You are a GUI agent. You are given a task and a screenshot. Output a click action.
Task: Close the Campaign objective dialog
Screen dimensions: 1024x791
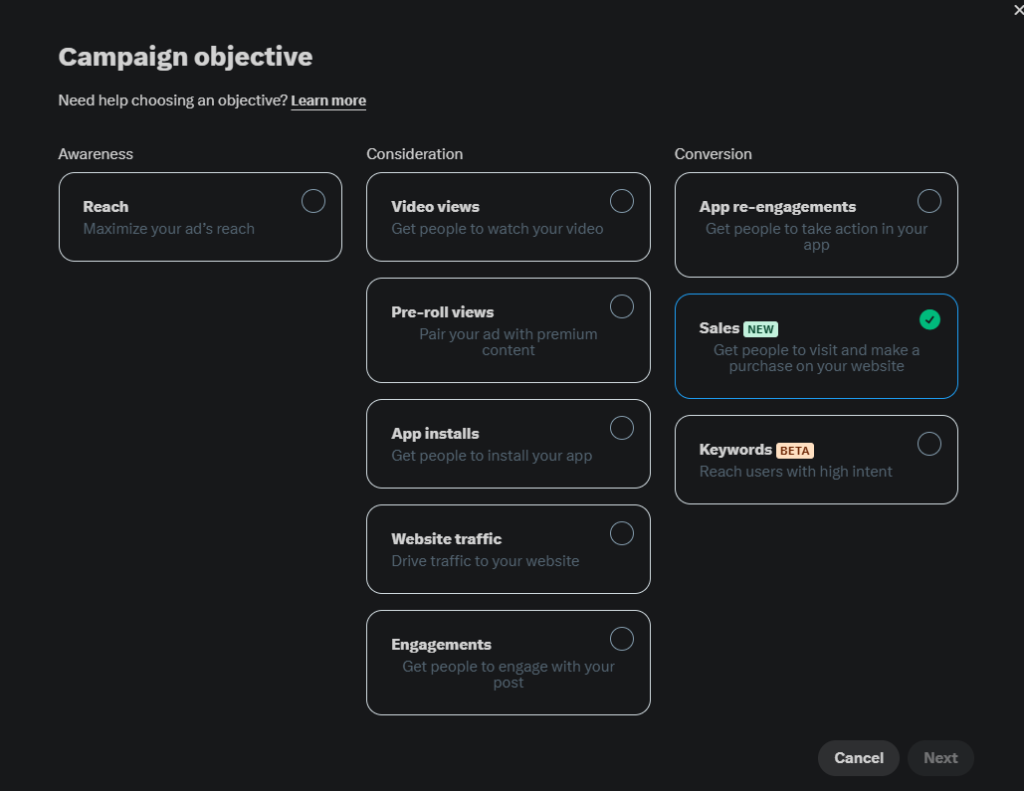pyautogui.click(x=1018, y=10)
